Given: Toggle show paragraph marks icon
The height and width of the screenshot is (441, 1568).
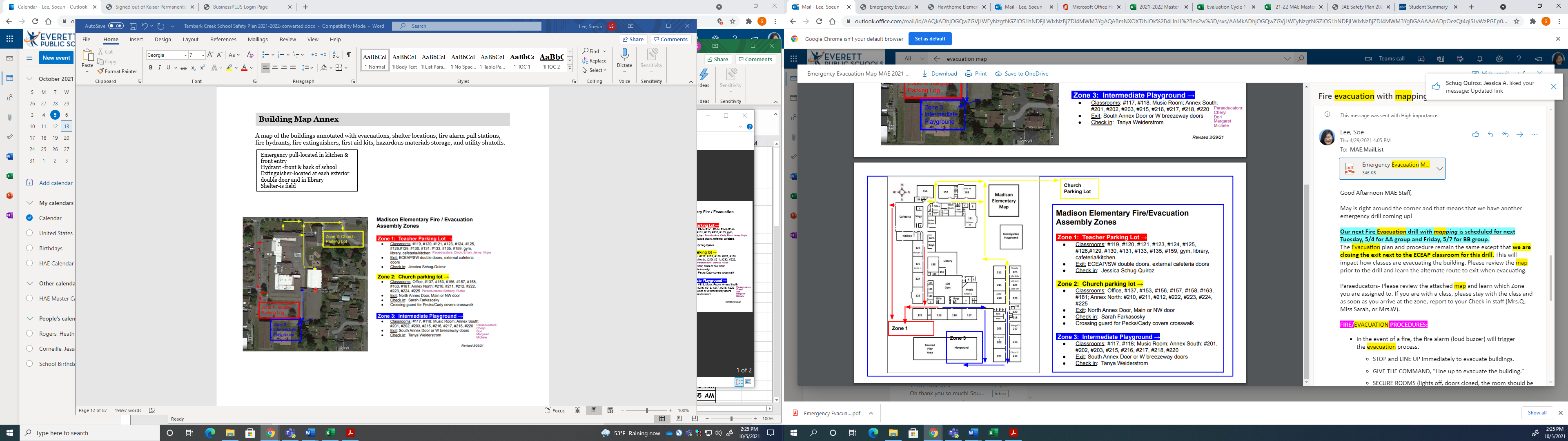Looking at the screenshot, I should click(x=349, y=55).
